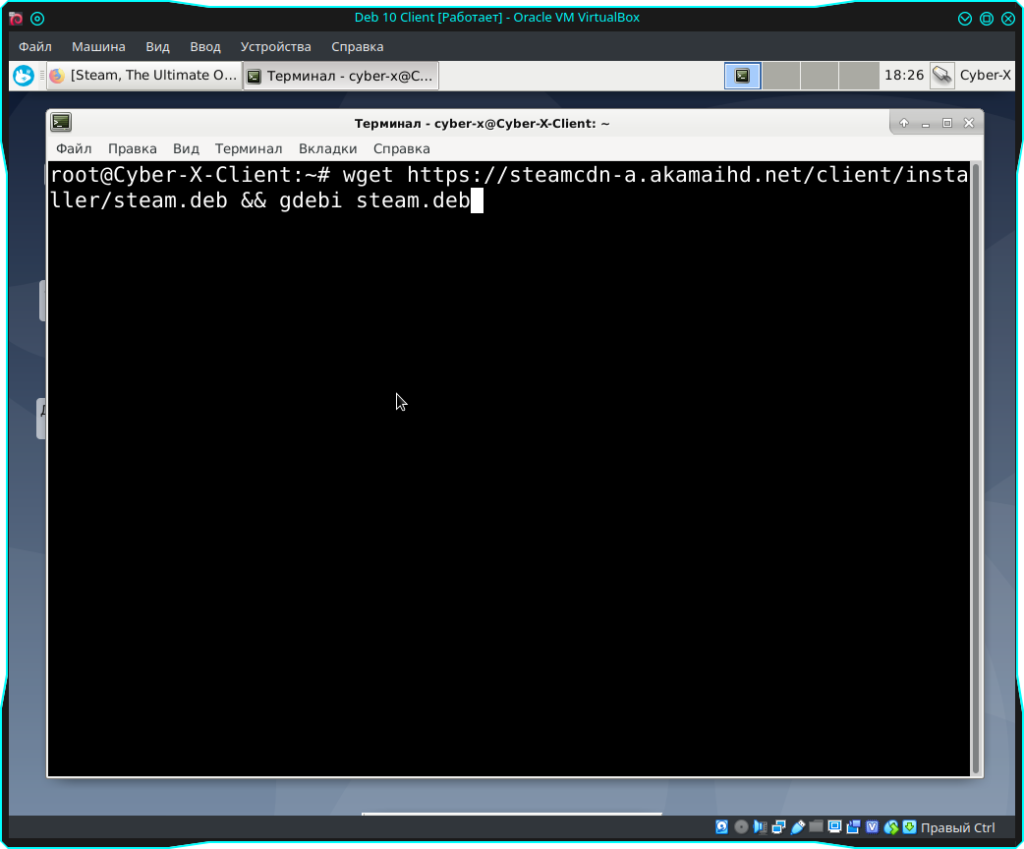Open VirtualBox Машина menu

(99, 47)
